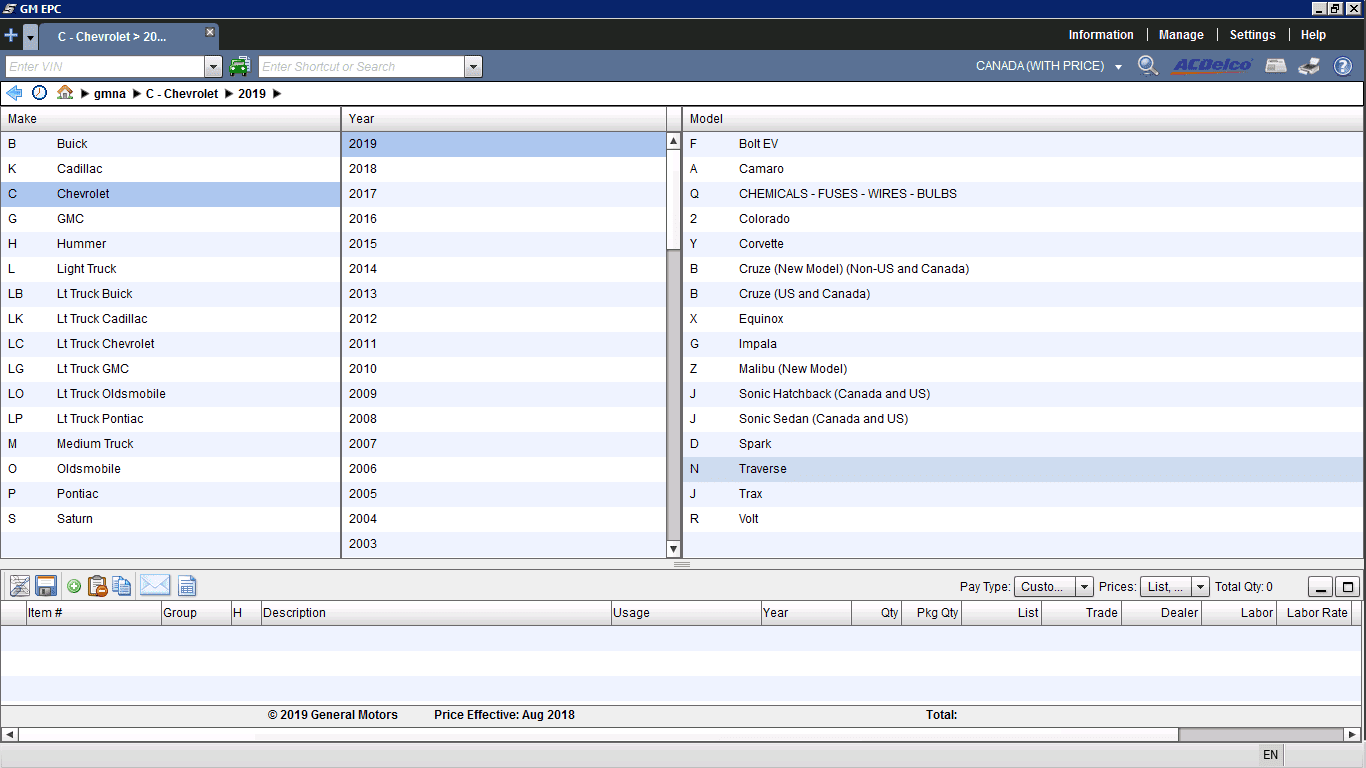Click the spreadsheet export icon
The width and height of the screenshot is (1366, 768).
tap(187, 586)
